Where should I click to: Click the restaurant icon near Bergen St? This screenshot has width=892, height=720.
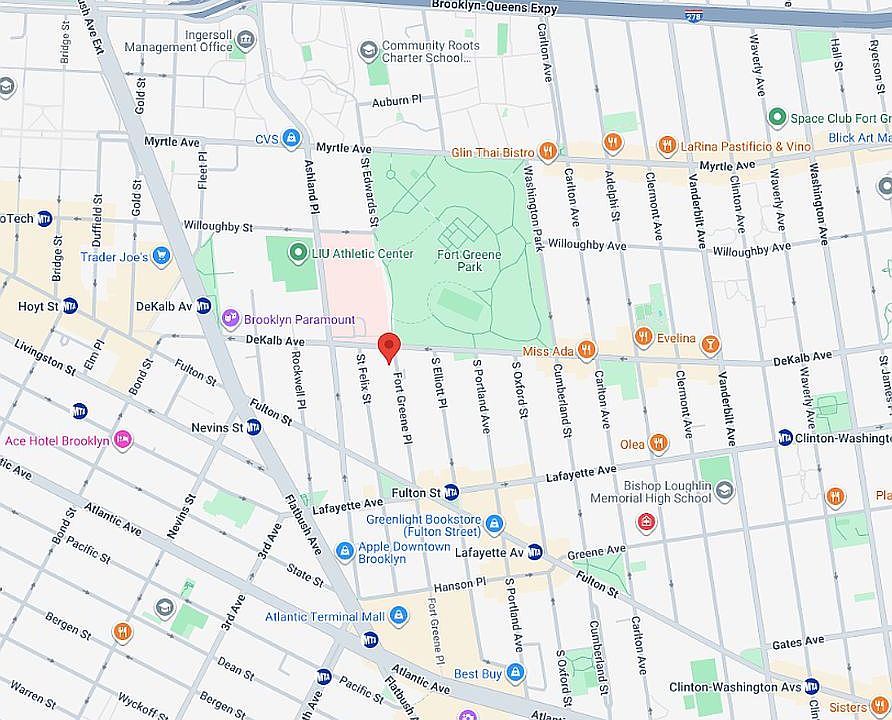coord(123,632)
